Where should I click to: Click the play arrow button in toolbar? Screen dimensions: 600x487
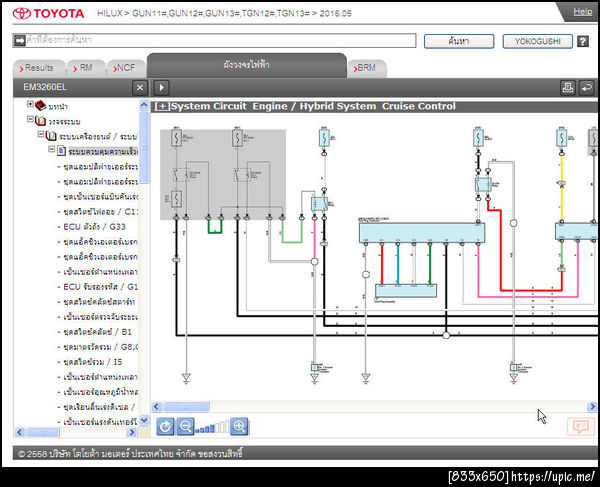click(x=161, y=88)
